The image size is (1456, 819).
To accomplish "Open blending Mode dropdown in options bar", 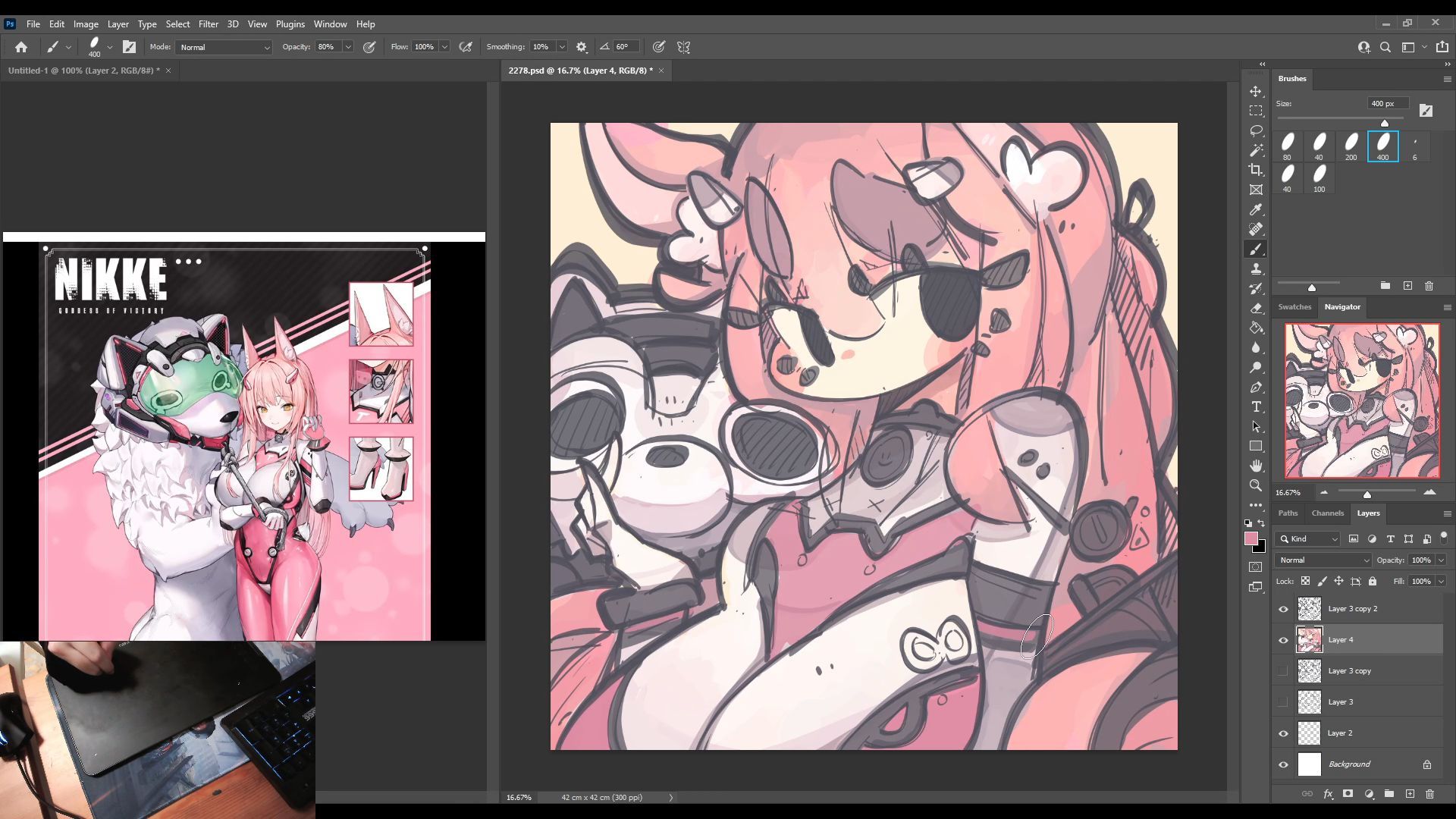I will (x=224, y=47).
